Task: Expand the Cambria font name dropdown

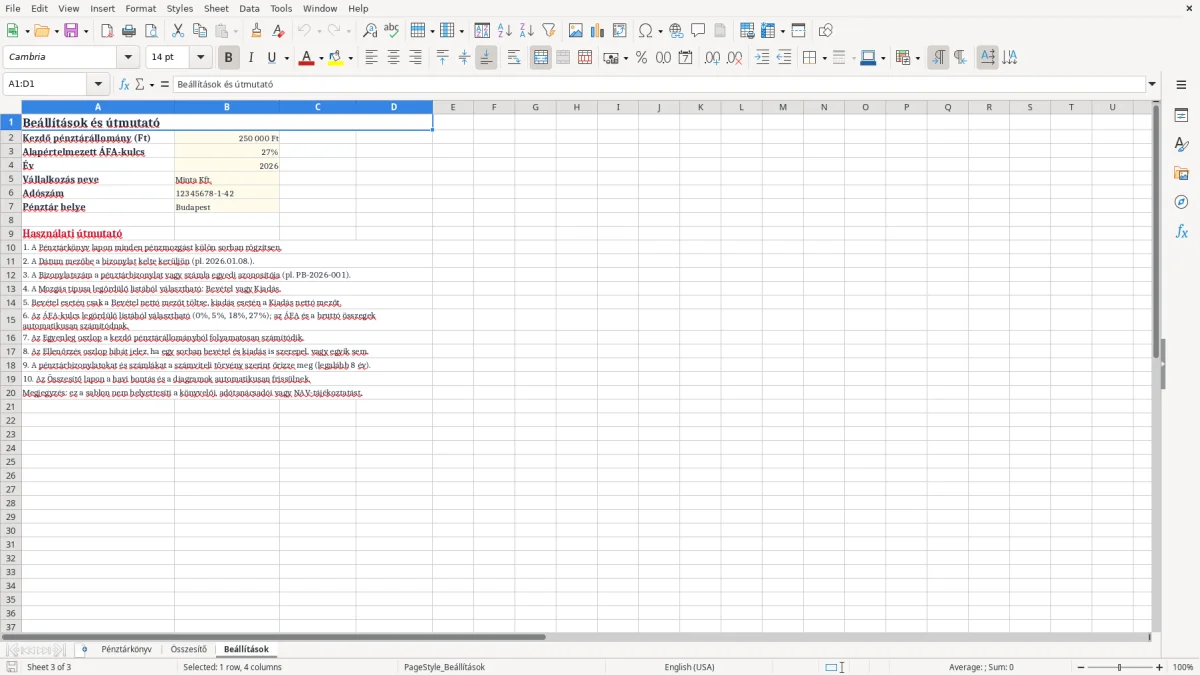Action: 128,58
